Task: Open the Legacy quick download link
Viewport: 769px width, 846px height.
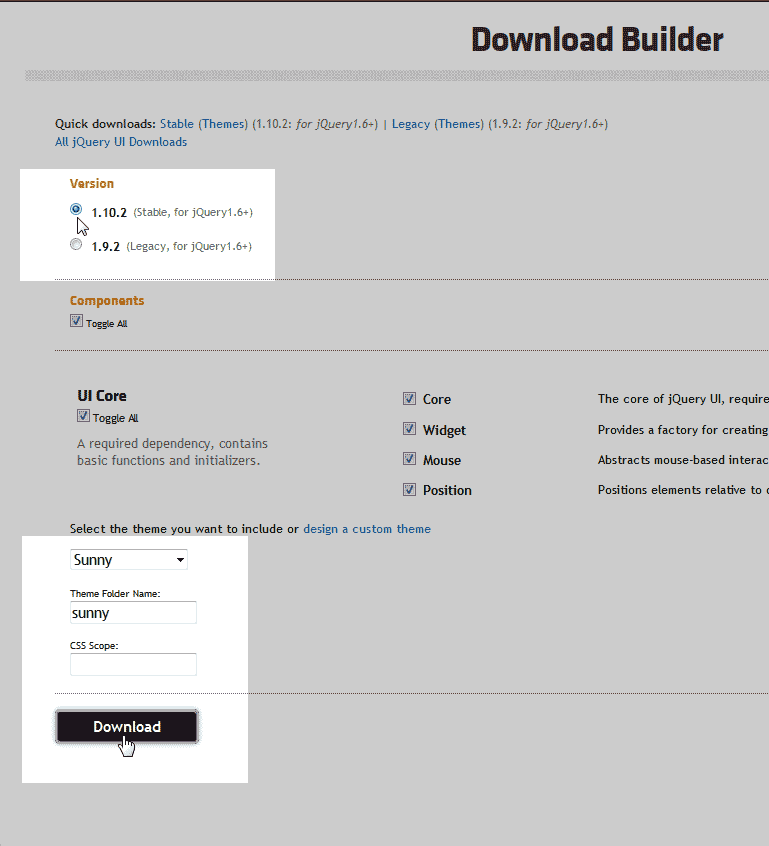Action: (411, 124)
